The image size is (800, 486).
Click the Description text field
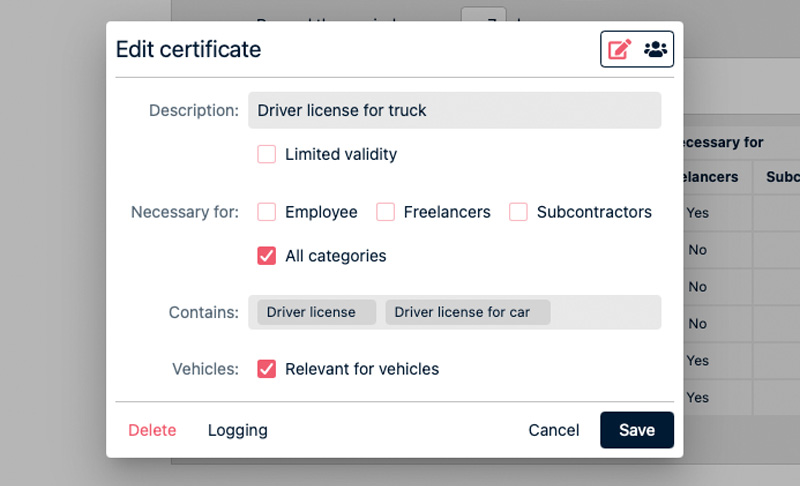pos(454,110)
